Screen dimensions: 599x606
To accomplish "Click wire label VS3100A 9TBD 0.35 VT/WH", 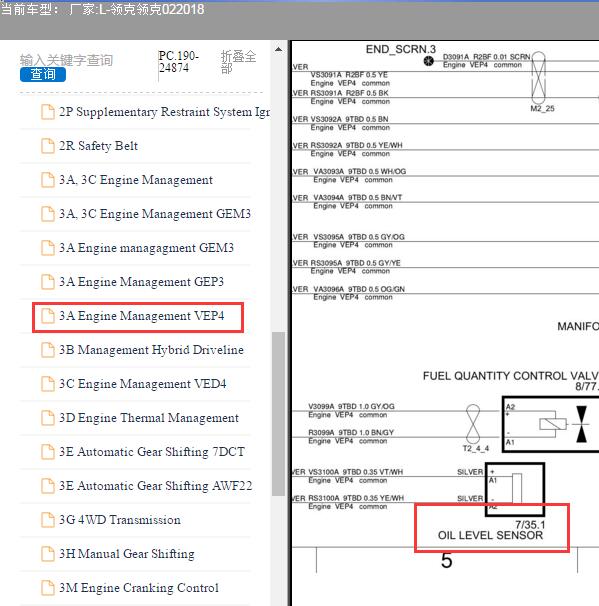I will pyautogui.click(x=356, y=472).
